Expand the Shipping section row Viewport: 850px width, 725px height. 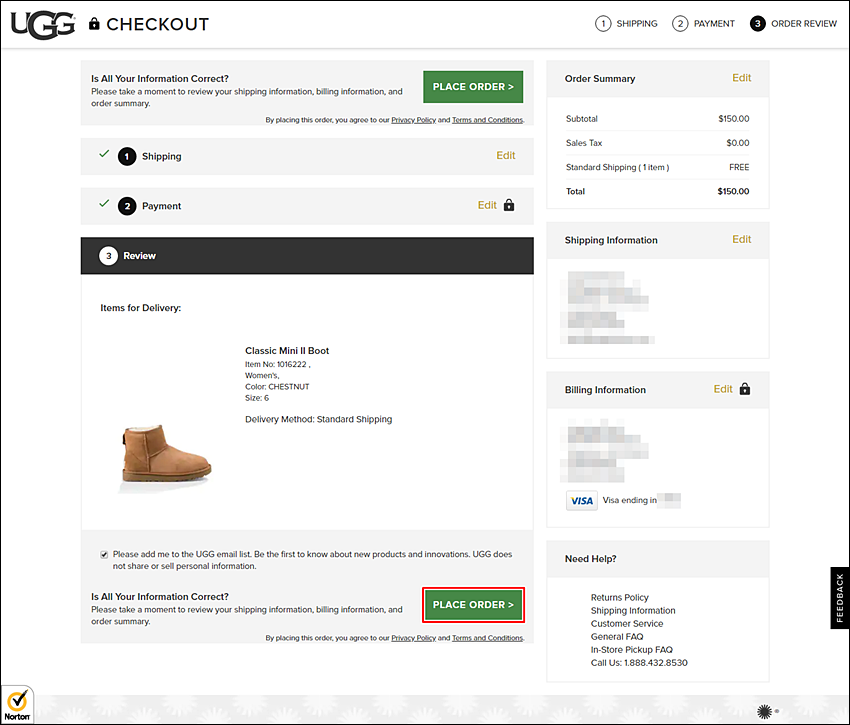(x=307, y=156)
